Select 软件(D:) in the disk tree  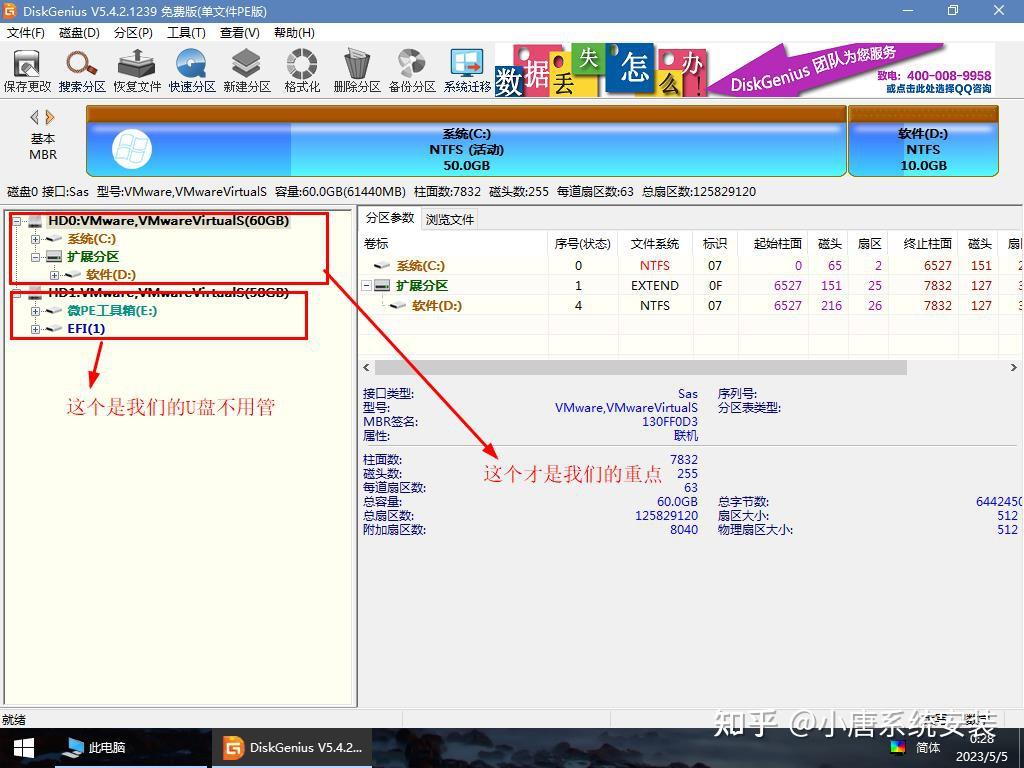[x=110, y=275]
